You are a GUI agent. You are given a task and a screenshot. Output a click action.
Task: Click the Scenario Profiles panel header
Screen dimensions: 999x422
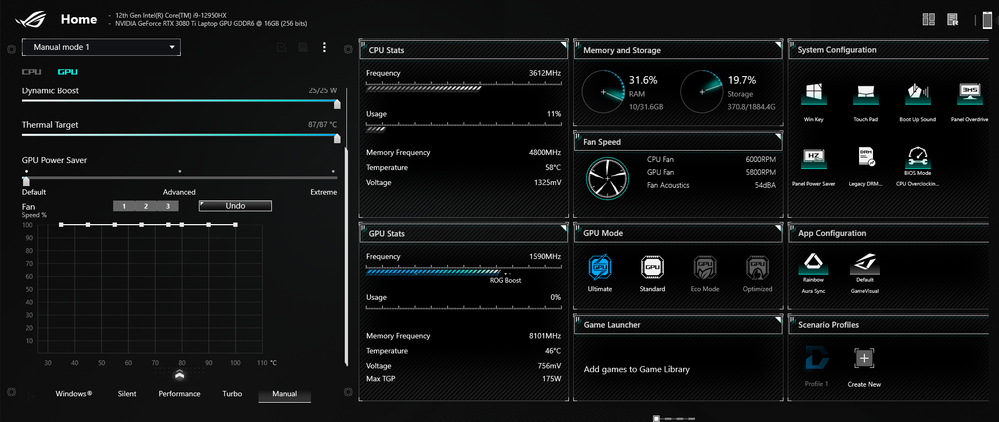[889, 325]
